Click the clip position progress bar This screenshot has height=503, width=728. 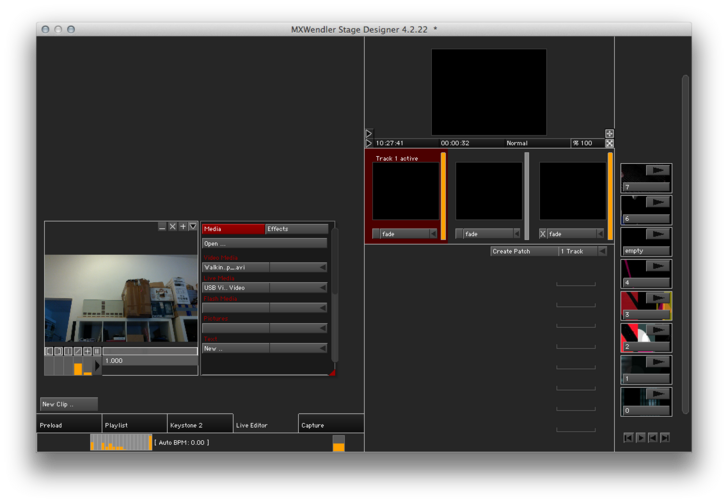(x=150, y=351)
